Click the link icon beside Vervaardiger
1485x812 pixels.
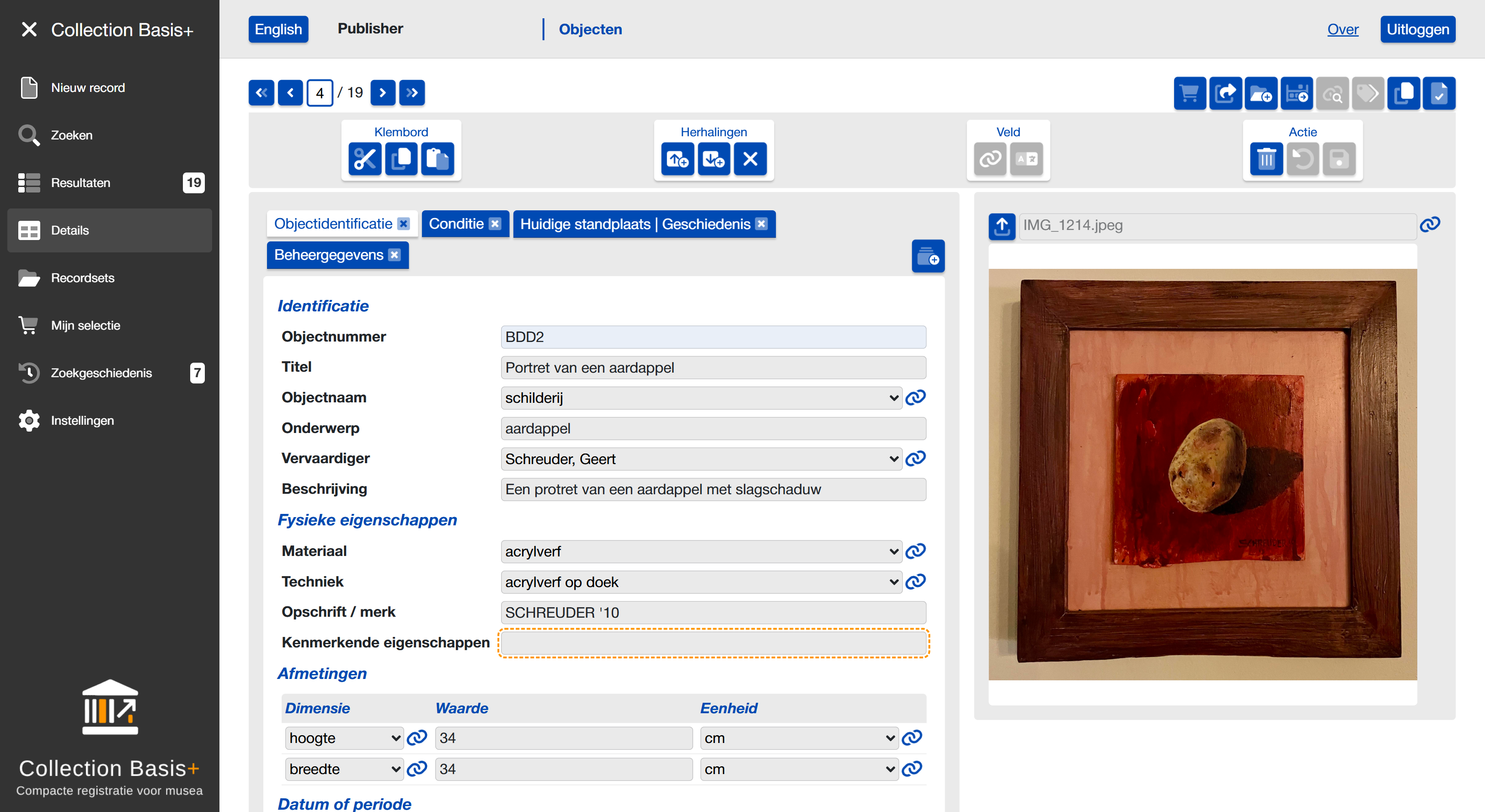[915, 459]
